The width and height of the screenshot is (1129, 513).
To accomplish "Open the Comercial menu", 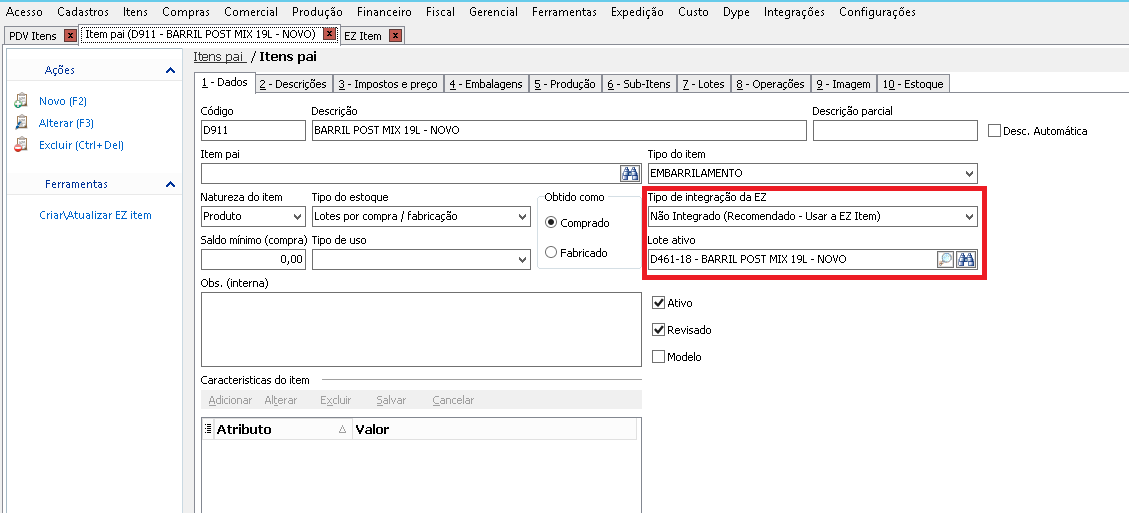I will click(x=251, y=12).
